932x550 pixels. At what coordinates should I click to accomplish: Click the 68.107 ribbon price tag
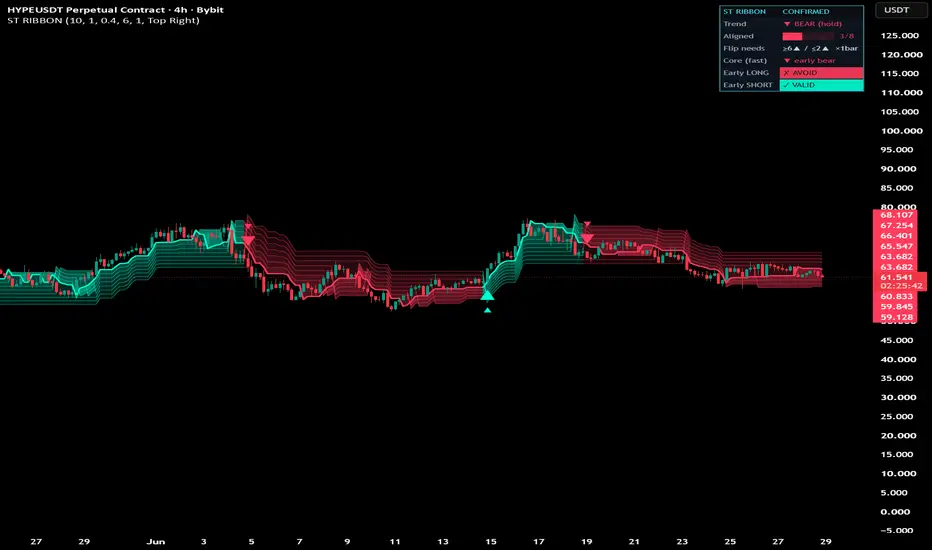896,215
